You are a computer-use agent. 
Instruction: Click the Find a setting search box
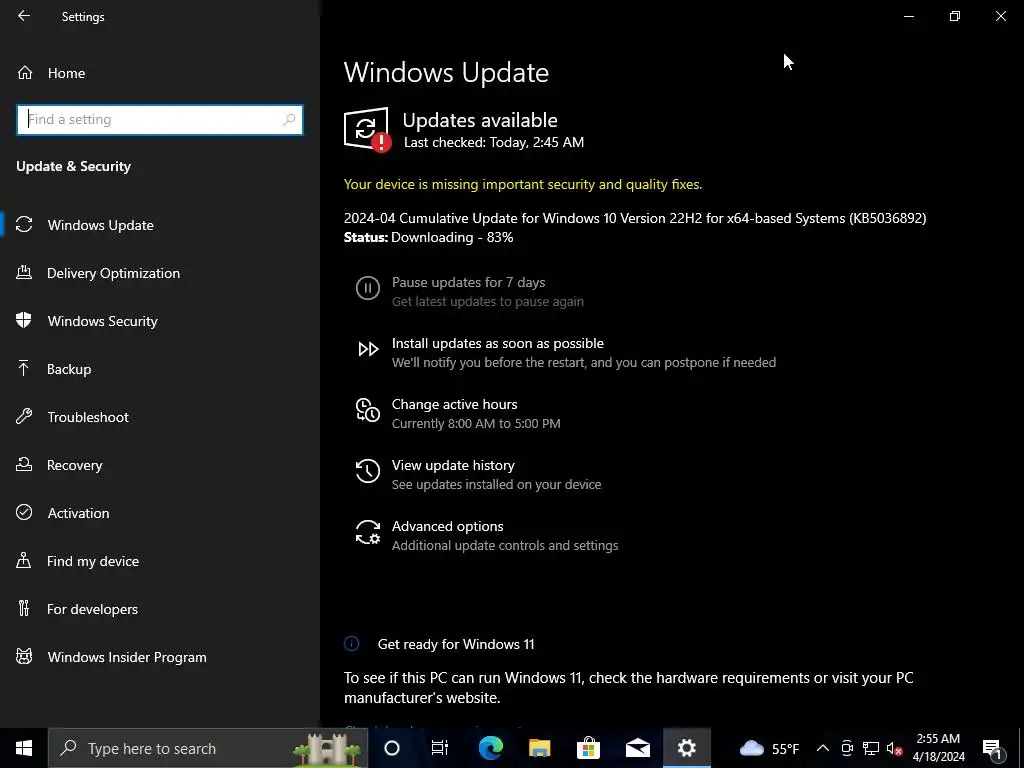pyautogui.click(x=160, y=120)
